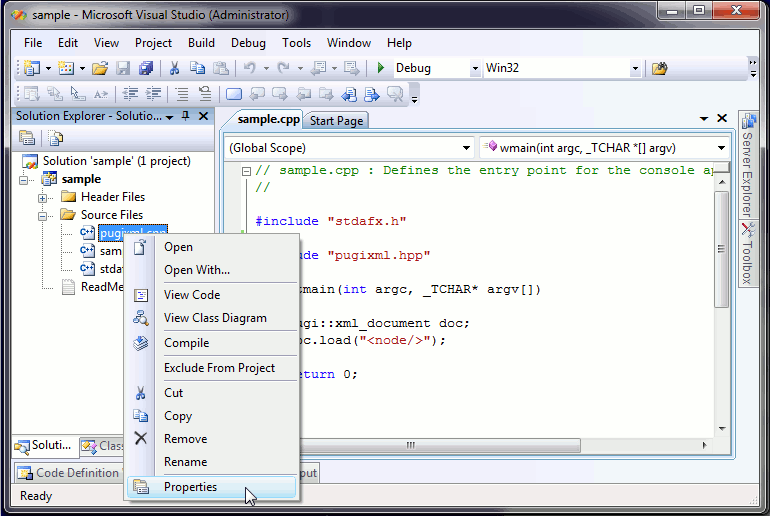
Task: Toggle auto-hide pin on Solution Explorer
Action: click(x=185, y=117)
